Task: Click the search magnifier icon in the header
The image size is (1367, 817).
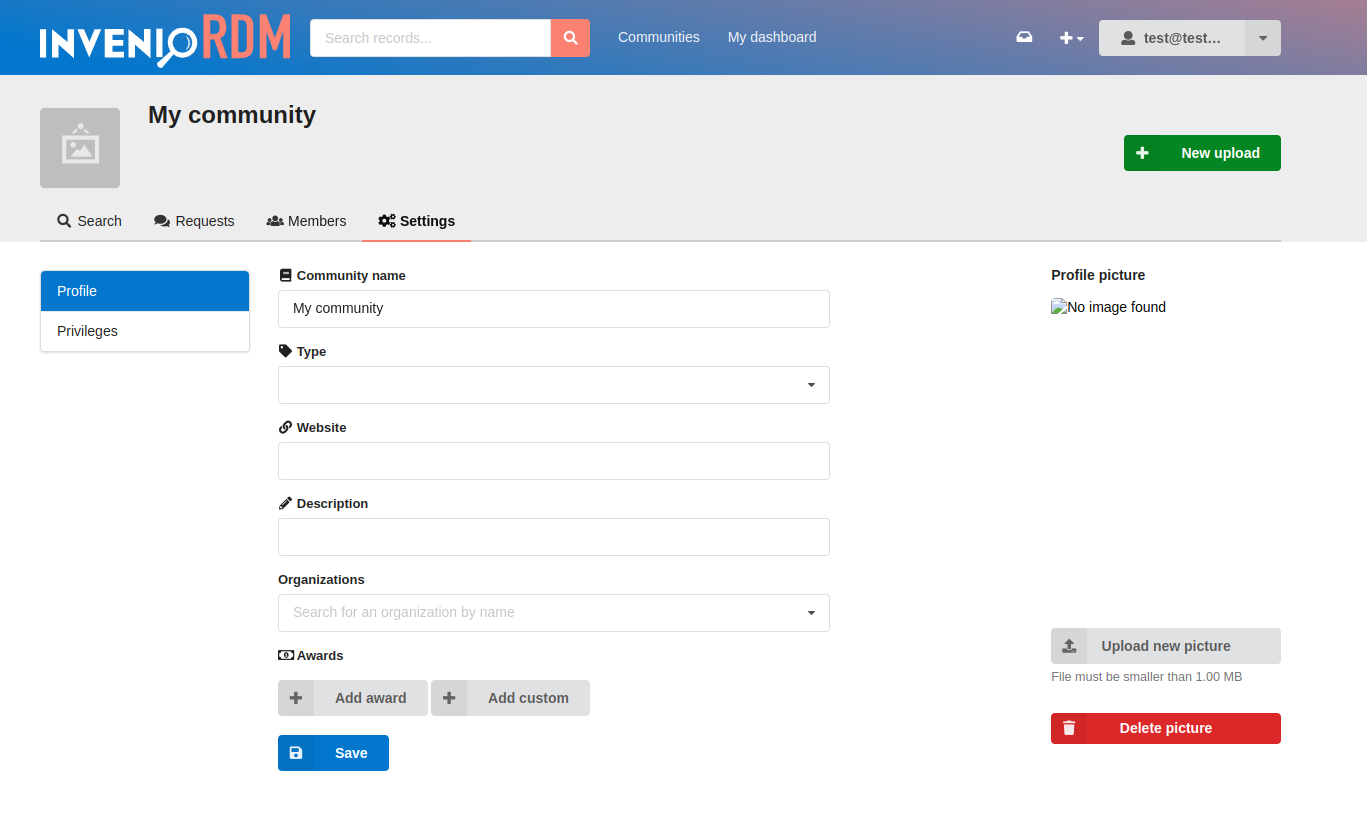Action: coord(570,37)
